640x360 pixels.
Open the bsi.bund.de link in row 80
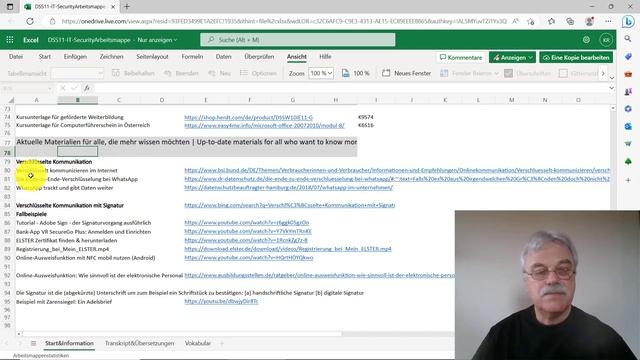click(x=397, y=170)
